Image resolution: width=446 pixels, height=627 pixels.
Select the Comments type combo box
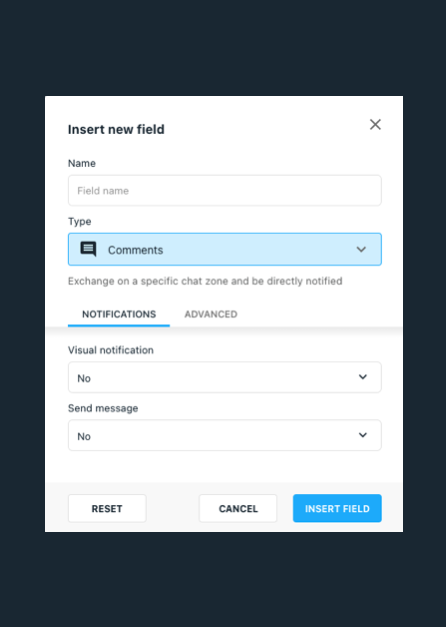[225, 249]
